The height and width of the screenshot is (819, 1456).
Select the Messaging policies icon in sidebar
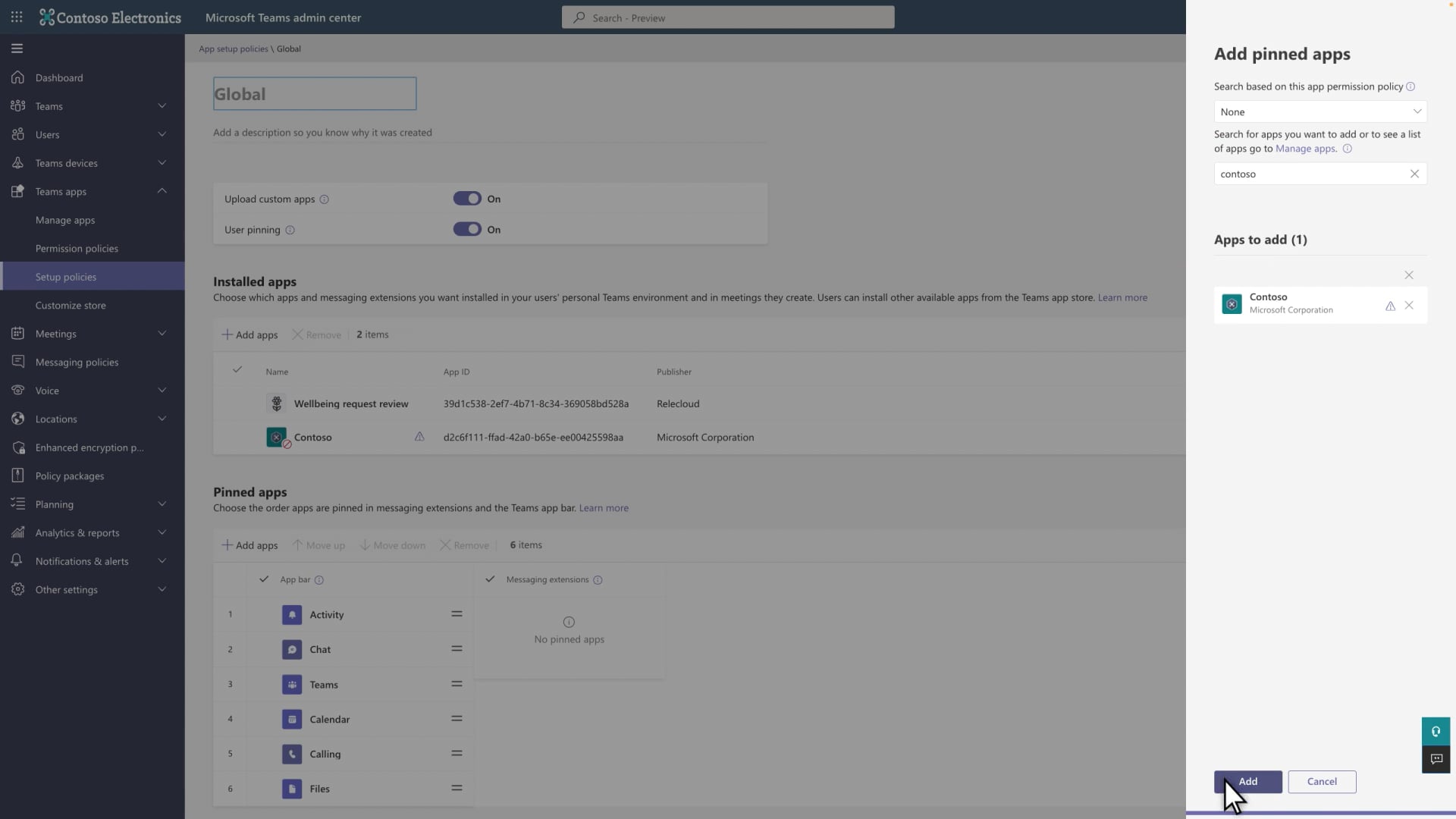(17, 361)
